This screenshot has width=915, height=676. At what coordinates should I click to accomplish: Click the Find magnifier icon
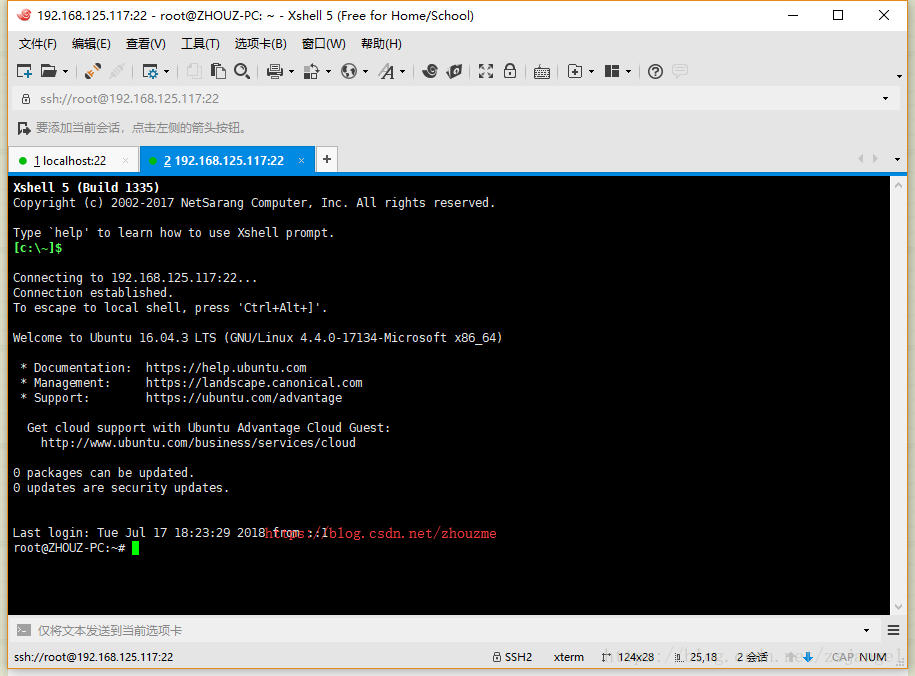point(242,71)
